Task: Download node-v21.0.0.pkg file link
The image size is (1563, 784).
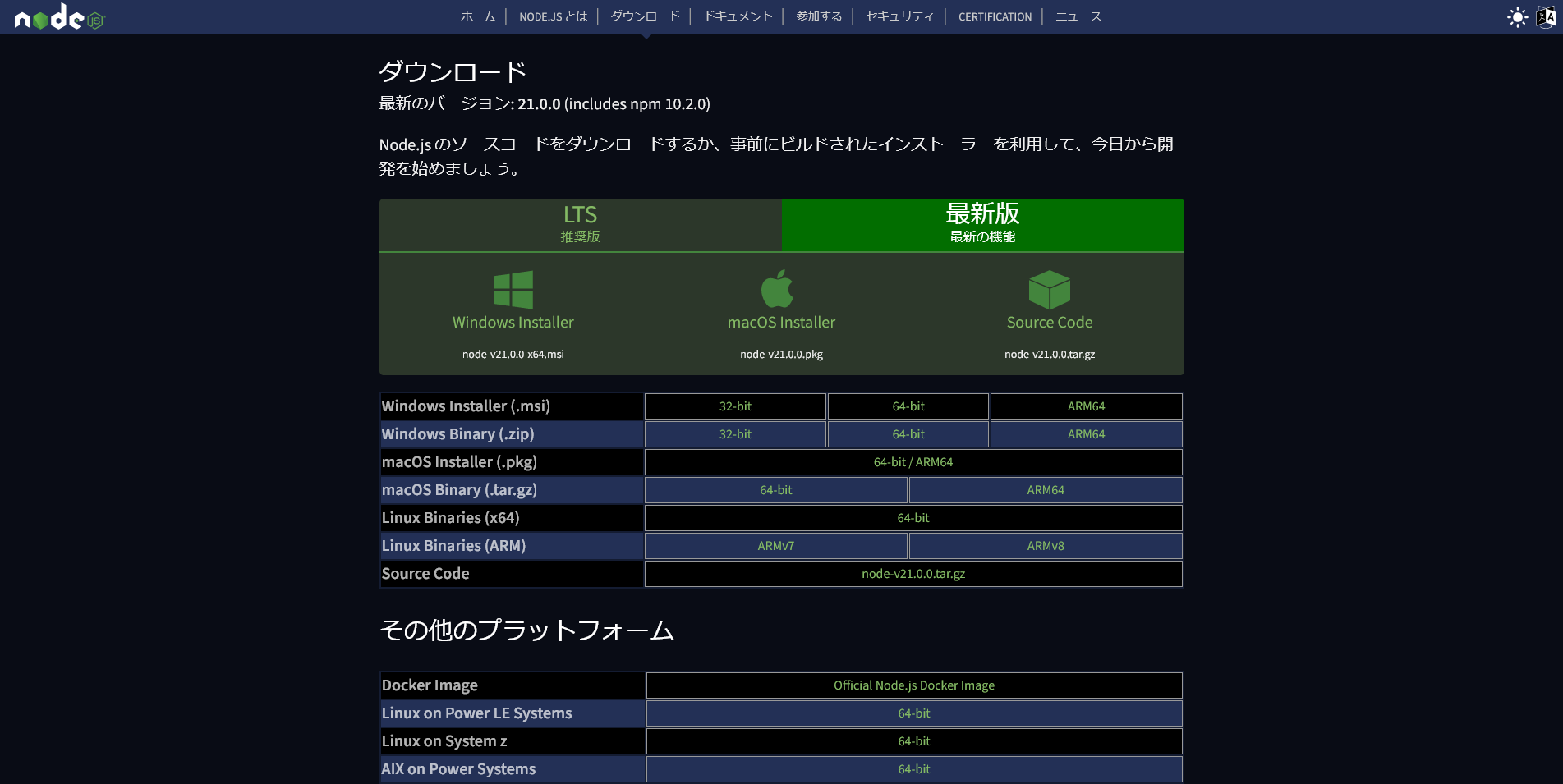Action: (781, 355)
